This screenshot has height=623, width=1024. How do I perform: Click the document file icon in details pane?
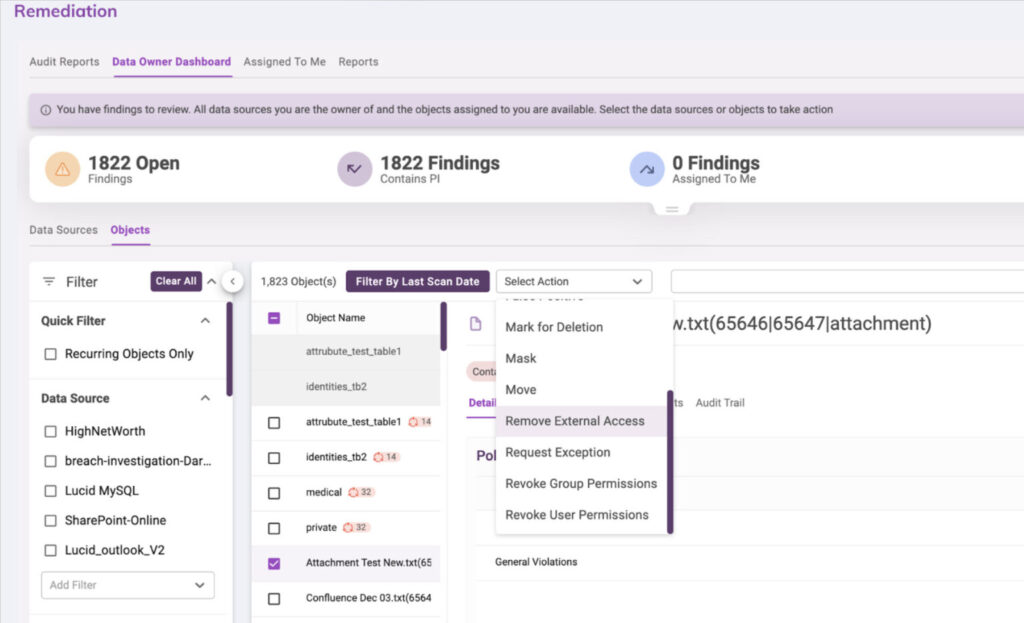tap(475, 323)
